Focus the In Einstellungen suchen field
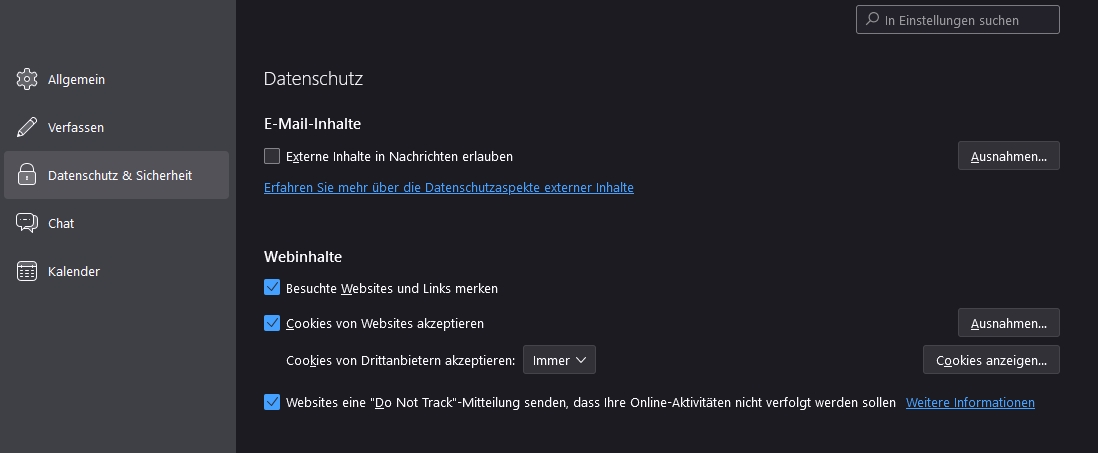1098x453 pixels. coord(965,20)
